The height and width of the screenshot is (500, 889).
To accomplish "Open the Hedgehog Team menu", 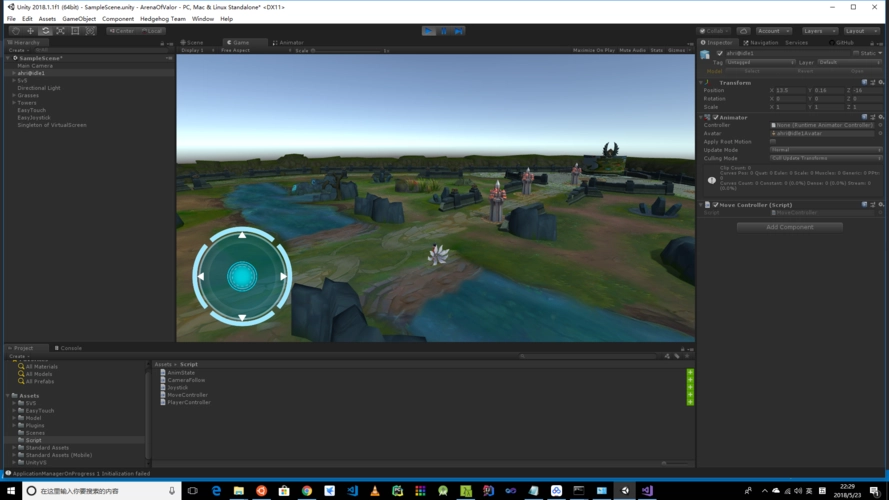I will [x=163, y=19].
